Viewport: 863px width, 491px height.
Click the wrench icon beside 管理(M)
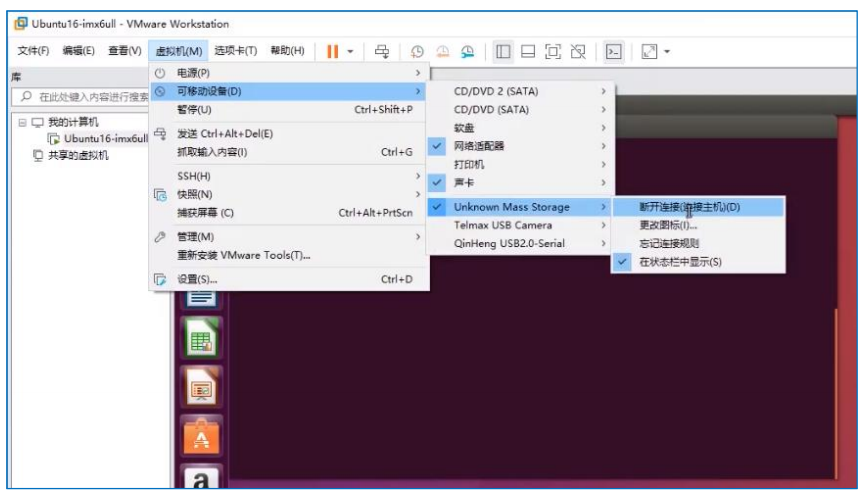click(160, 237)
